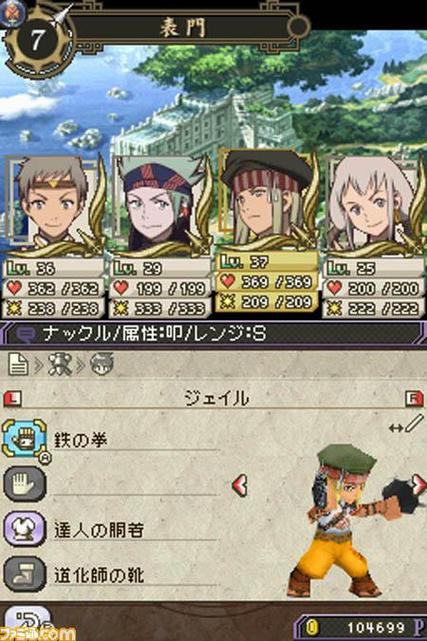The image size is (427, 641).
Task: Select the body armor slot icon
Action: [x=24, y=529]
